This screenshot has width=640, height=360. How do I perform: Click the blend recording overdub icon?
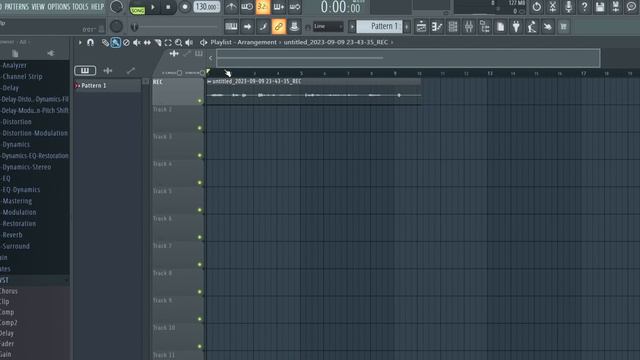click(279, 7)
